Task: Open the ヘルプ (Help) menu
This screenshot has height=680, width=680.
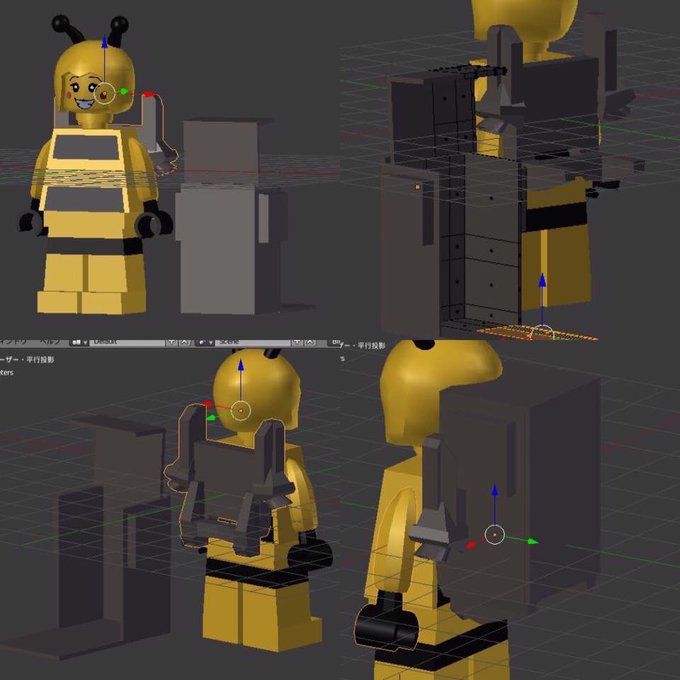Action: [x=49, y=342]
